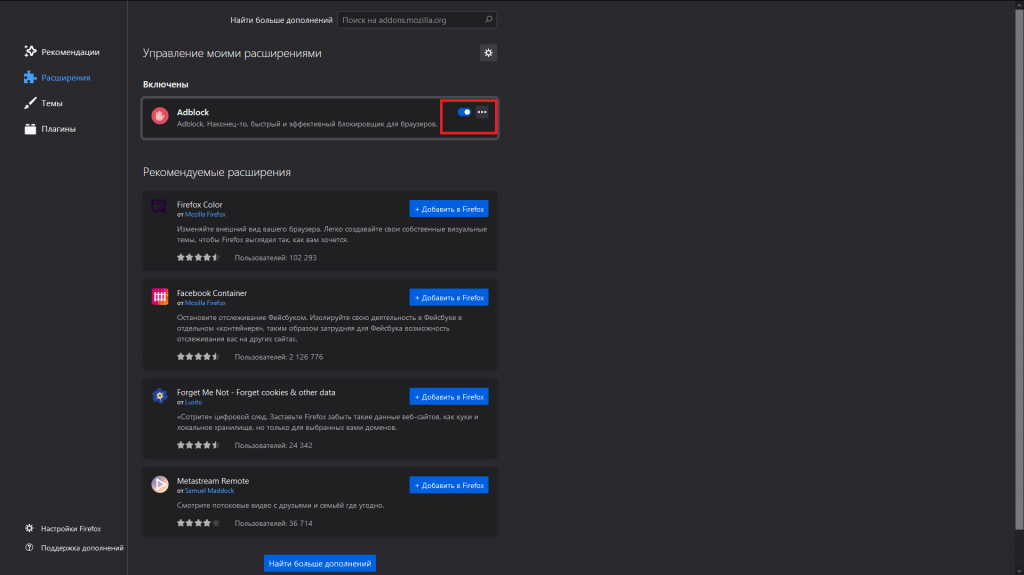The image size is (1024, 575).
Task: Open the Lusito author link
Action: tap(193, 402)
